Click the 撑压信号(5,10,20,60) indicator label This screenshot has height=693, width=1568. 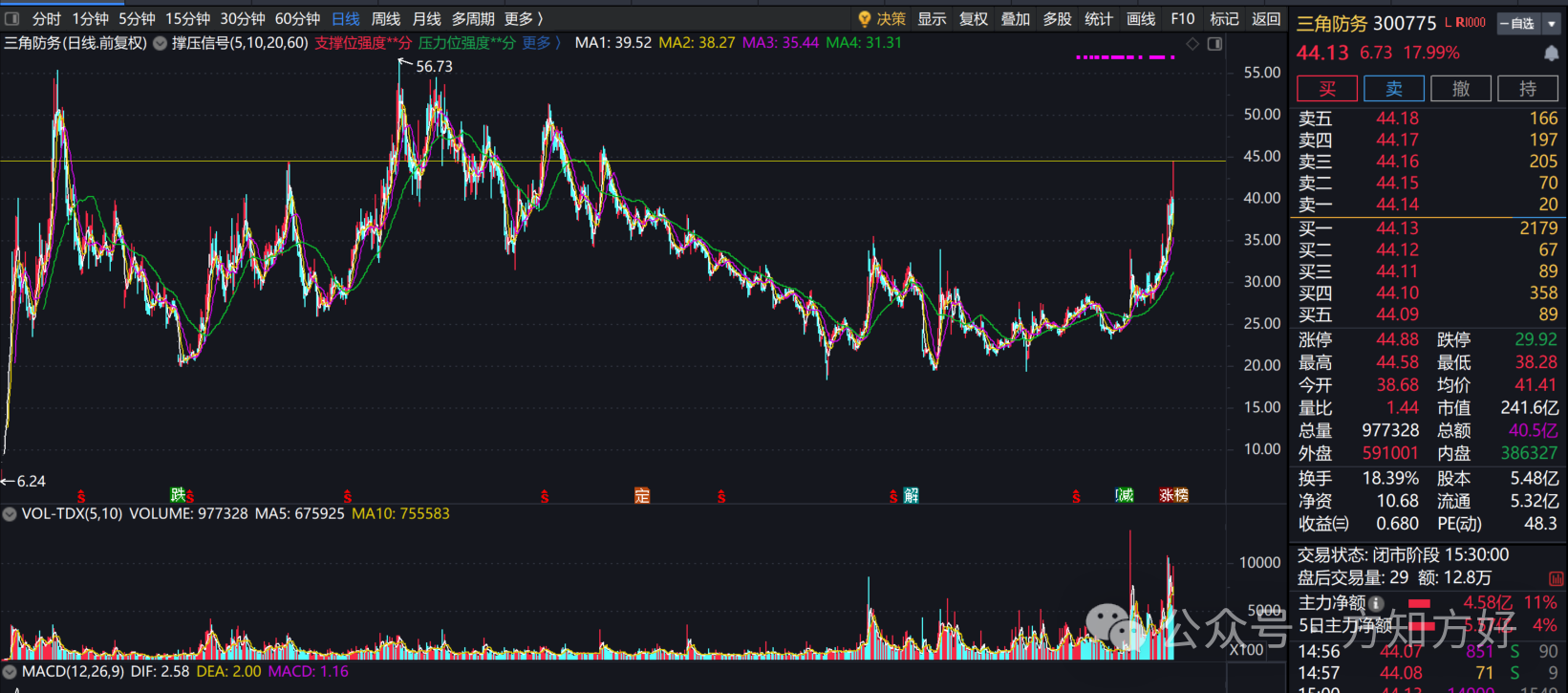pyautogui.click(x=240, y=43)
